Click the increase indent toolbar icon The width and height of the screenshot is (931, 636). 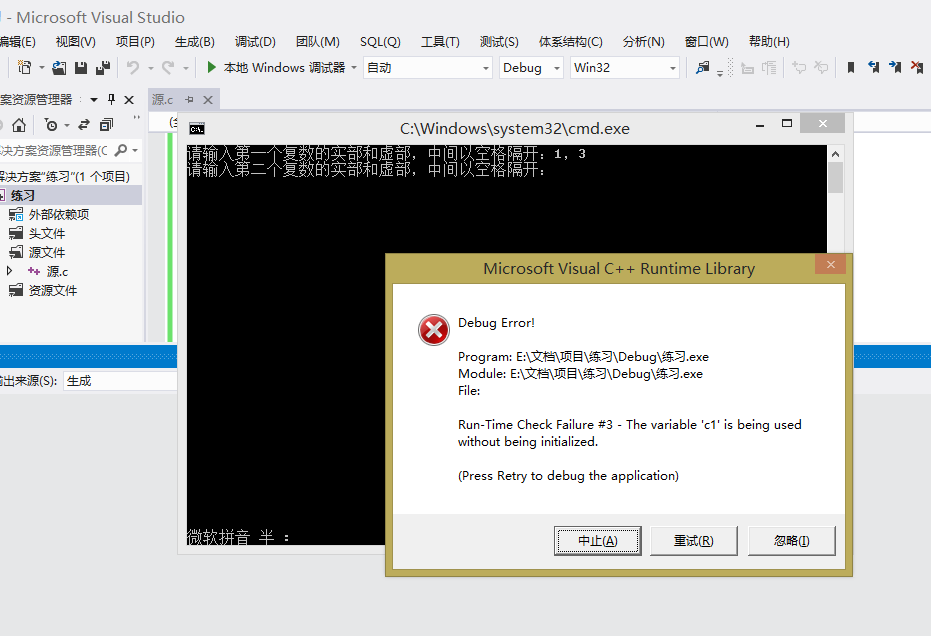coord(770,68)
